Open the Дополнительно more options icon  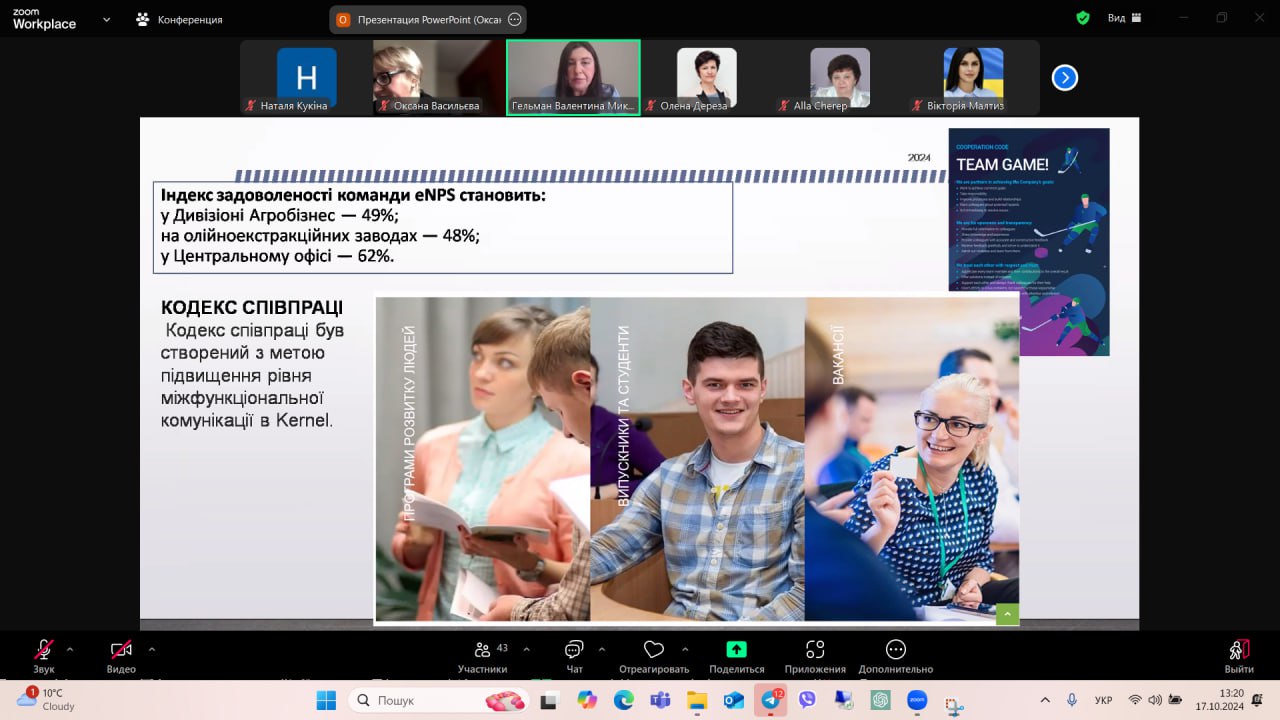point(895,651)
